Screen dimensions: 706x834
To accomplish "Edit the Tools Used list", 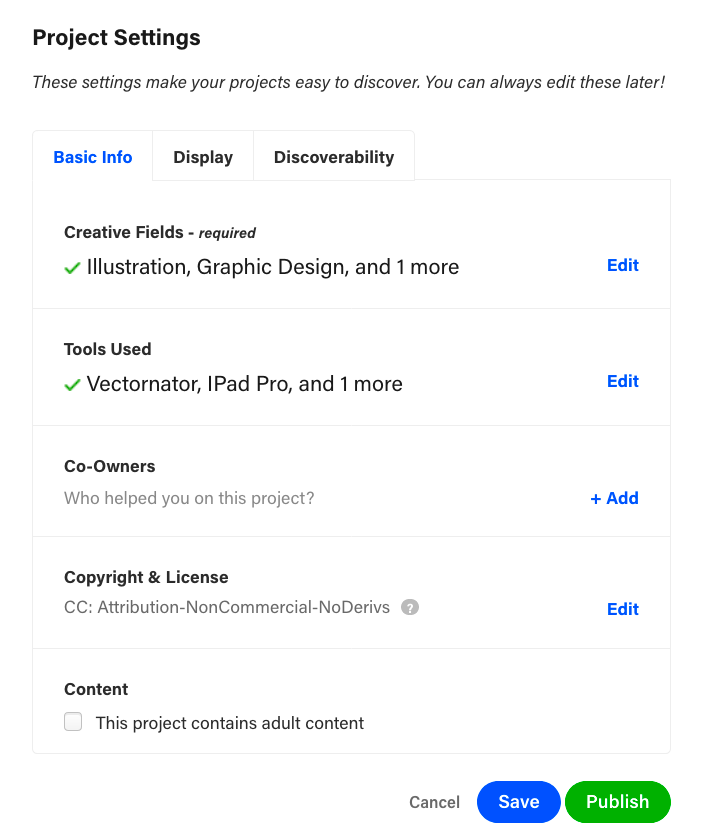I will [x=622, y=381].
